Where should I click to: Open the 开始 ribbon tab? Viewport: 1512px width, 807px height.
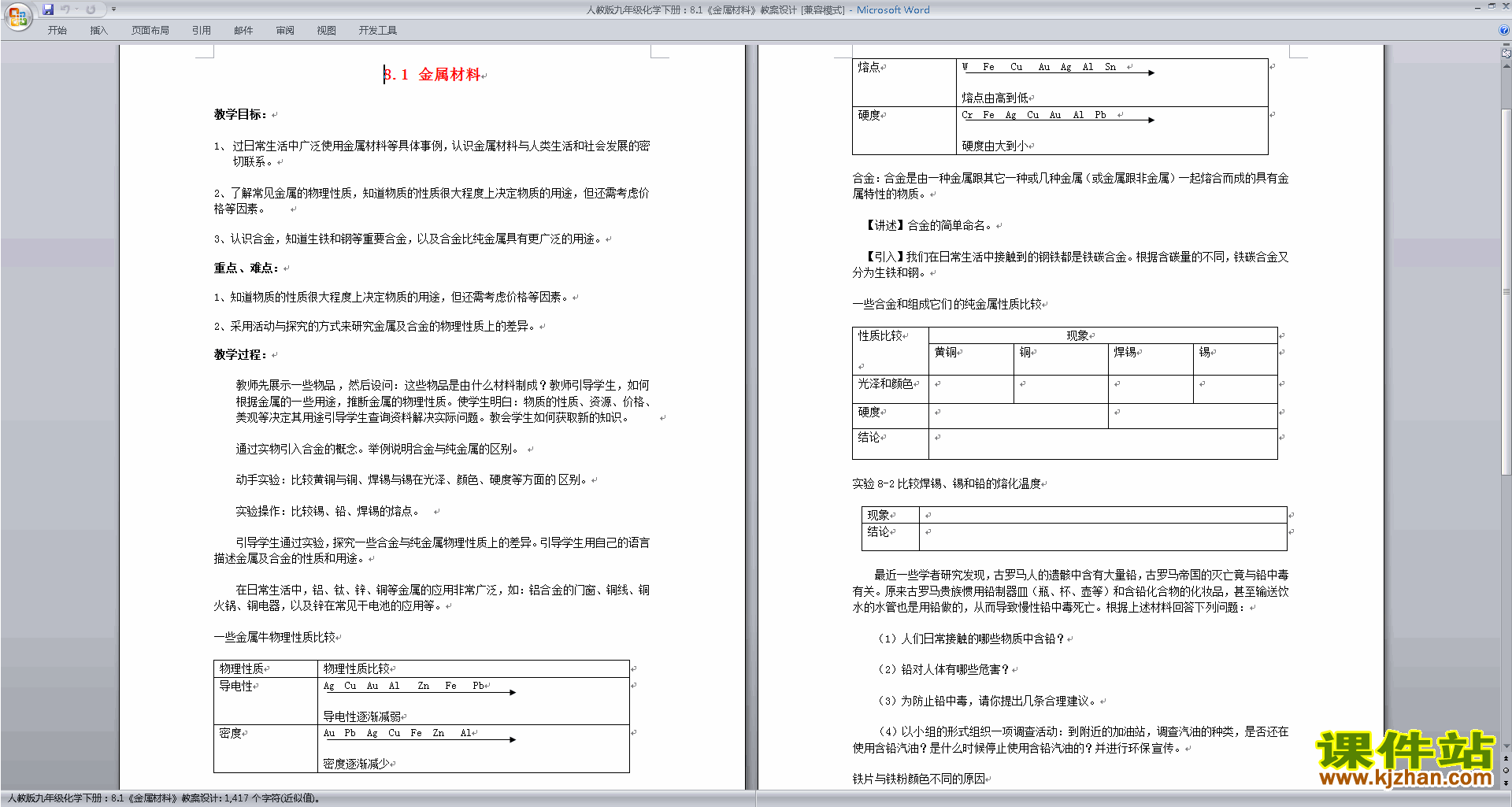point(57,31)
